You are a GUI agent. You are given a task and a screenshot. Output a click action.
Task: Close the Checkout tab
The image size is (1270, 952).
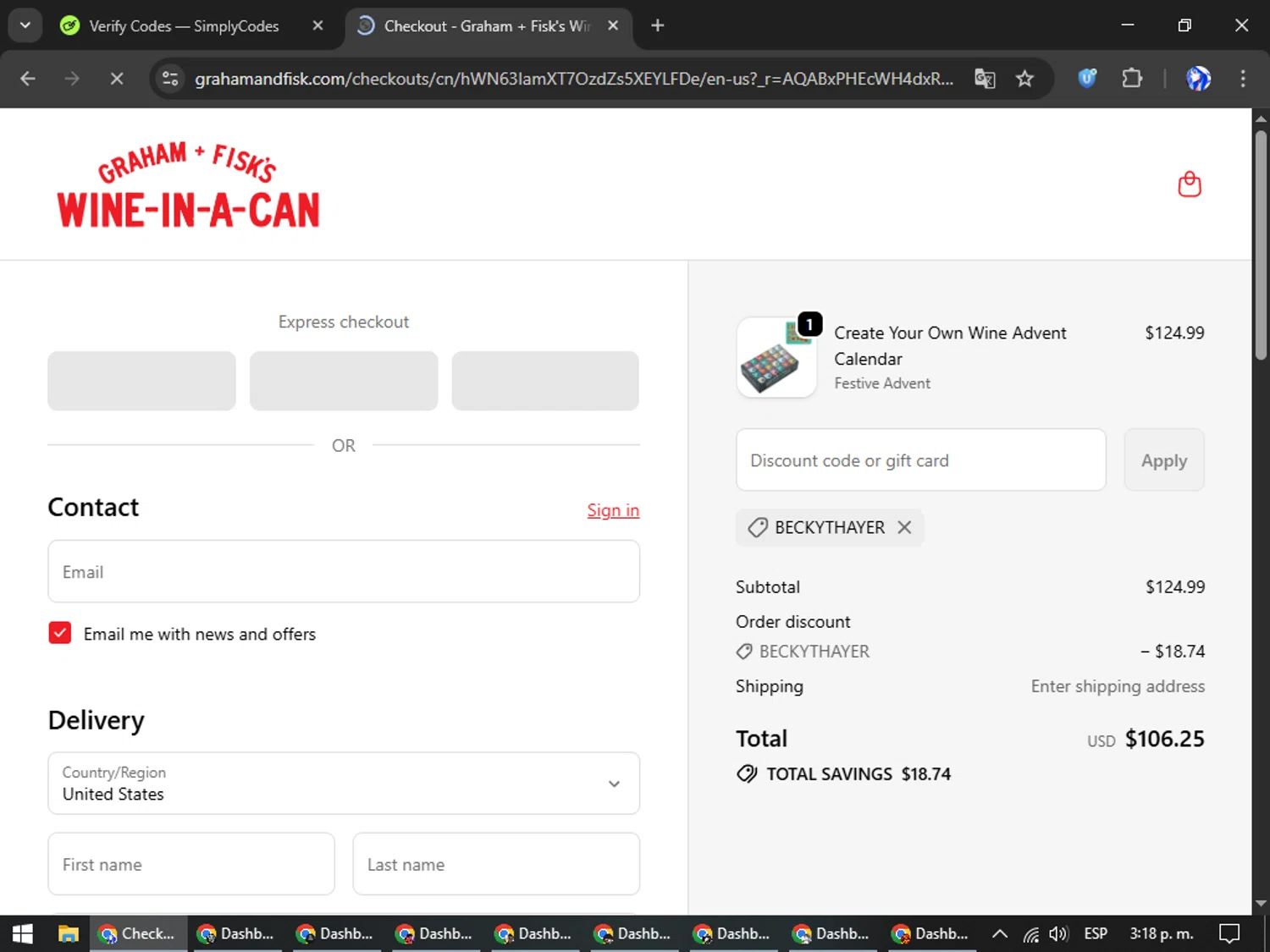(x=613, y=25)
